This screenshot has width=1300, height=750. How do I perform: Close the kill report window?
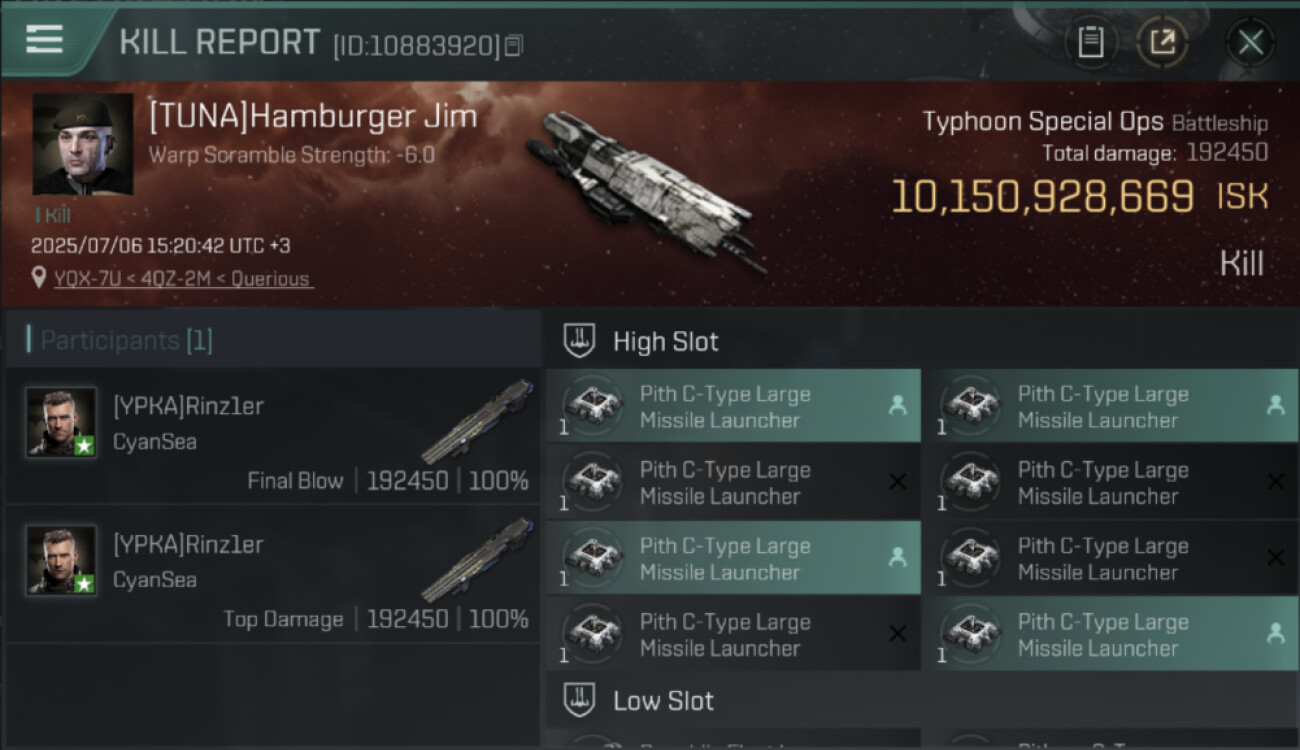[x=1250, y=43]
